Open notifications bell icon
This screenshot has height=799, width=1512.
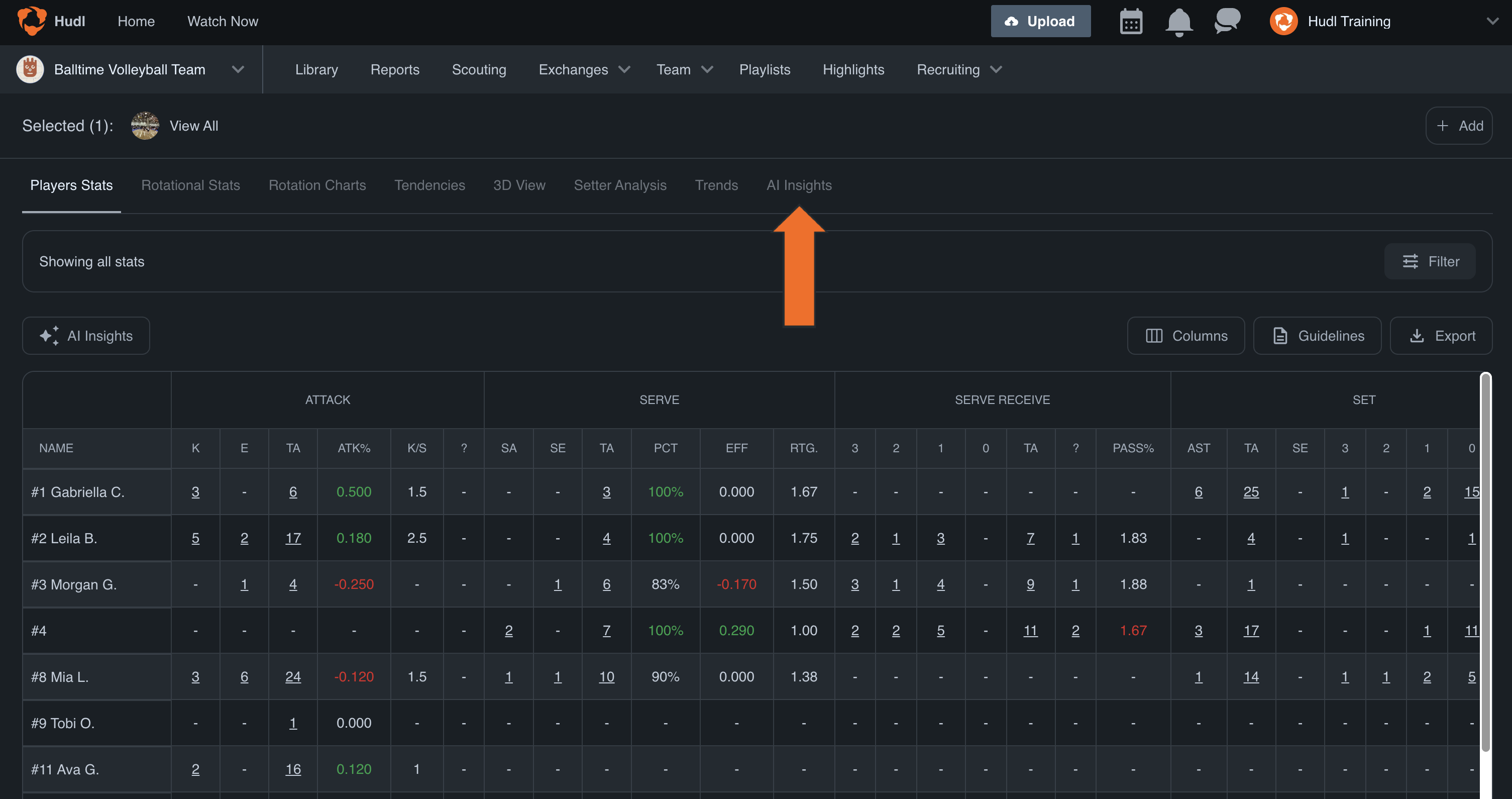(1178, 22)
